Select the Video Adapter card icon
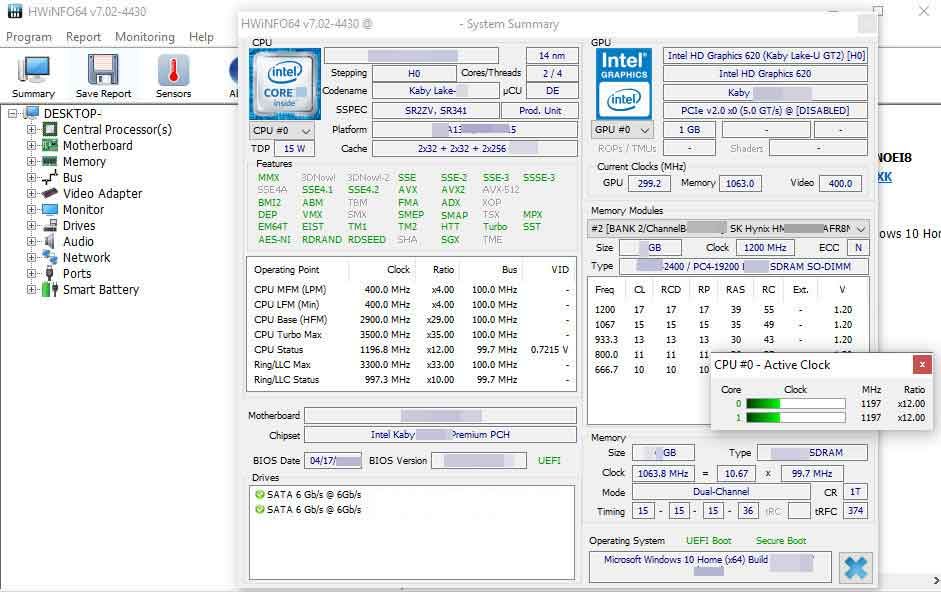Image resolution: width=941 pixels, height=592 pixels. [x=50, y=193]
